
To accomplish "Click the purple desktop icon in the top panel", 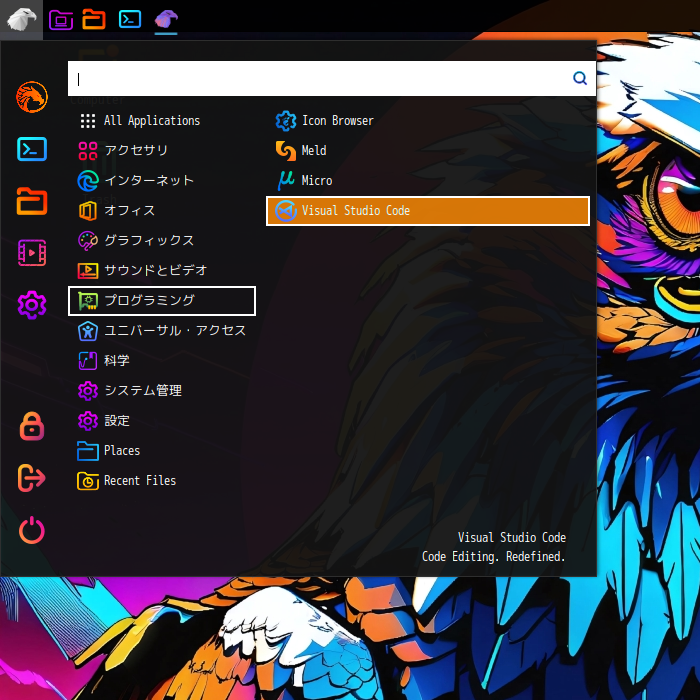I will click(x=61, y=19).
